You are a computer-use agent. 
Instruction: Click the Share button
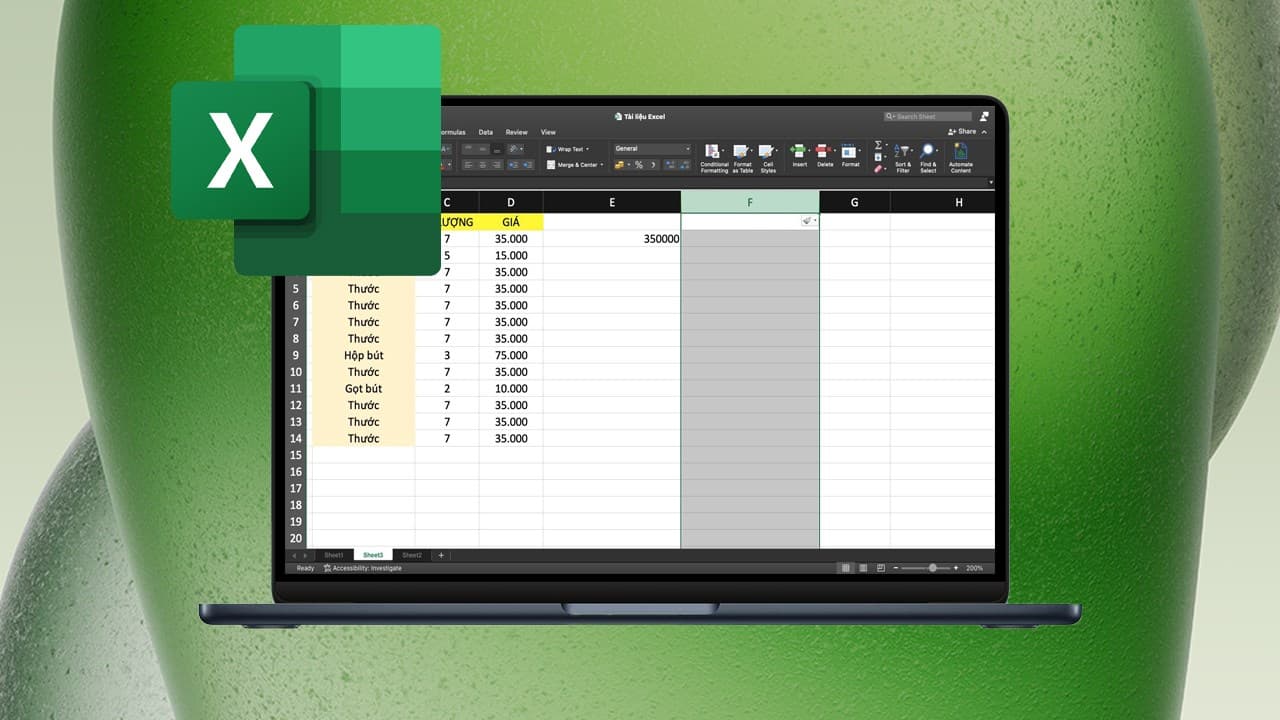[962, 132]
